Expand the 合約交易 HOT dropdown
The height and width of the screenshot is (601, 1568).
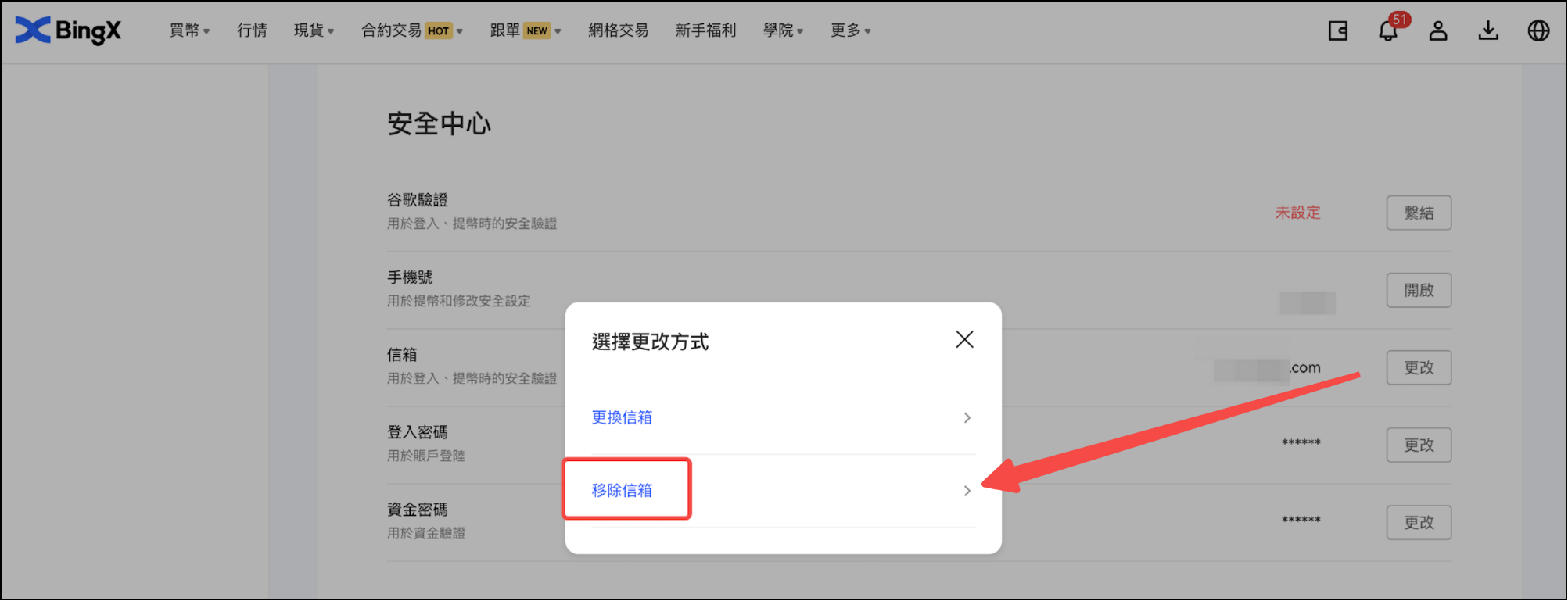[411, 31]
